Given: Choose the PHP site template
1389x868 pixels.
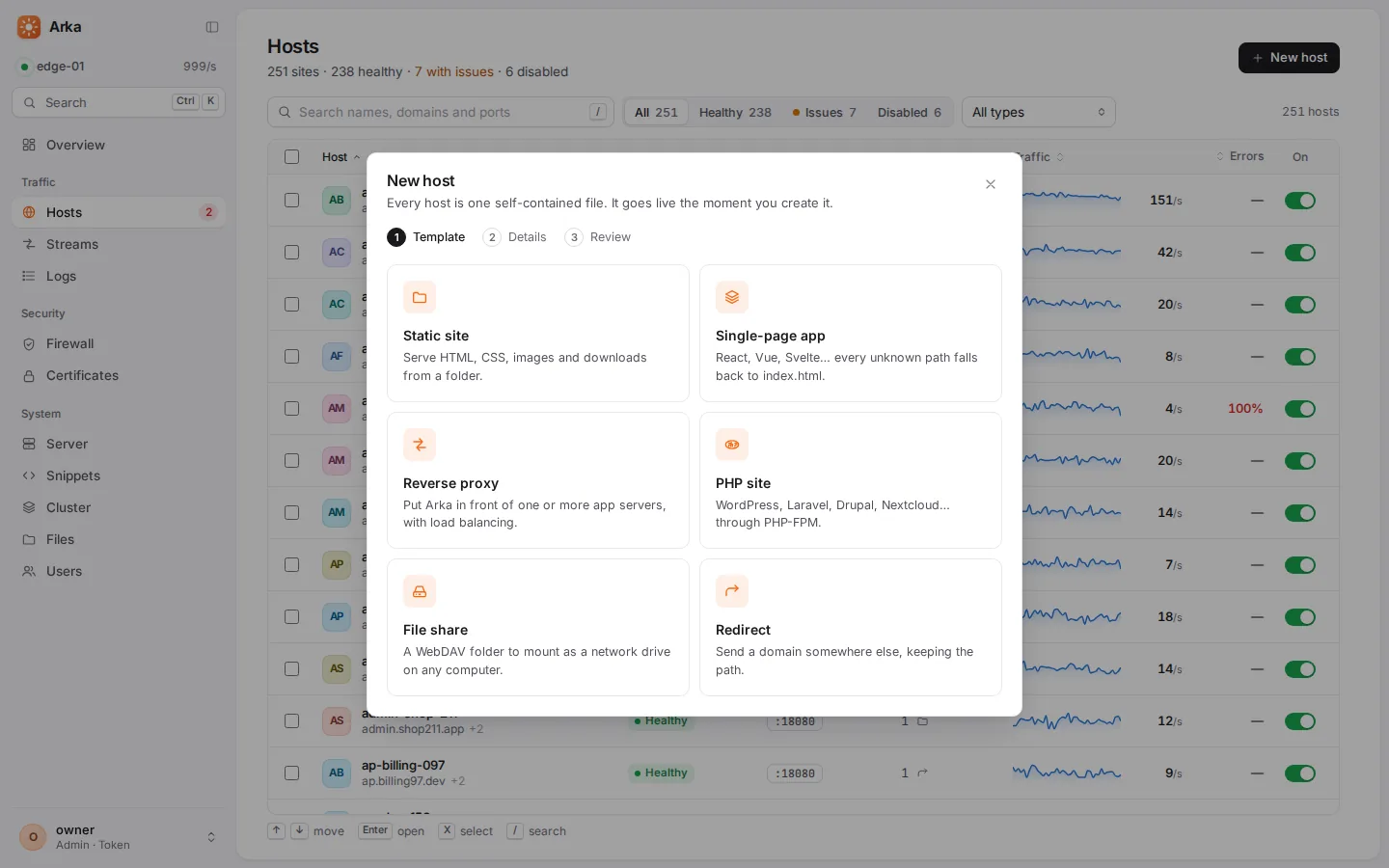Looking at the screenshot, I should [851, 480].
